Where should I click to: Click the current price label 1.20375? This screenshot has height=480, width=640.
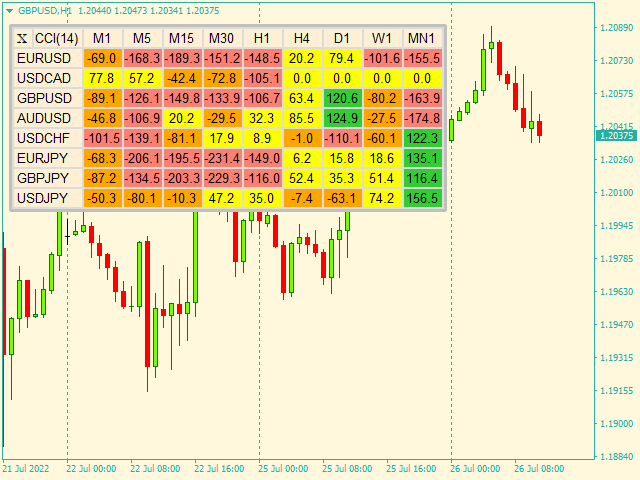(x=616, y=136)
